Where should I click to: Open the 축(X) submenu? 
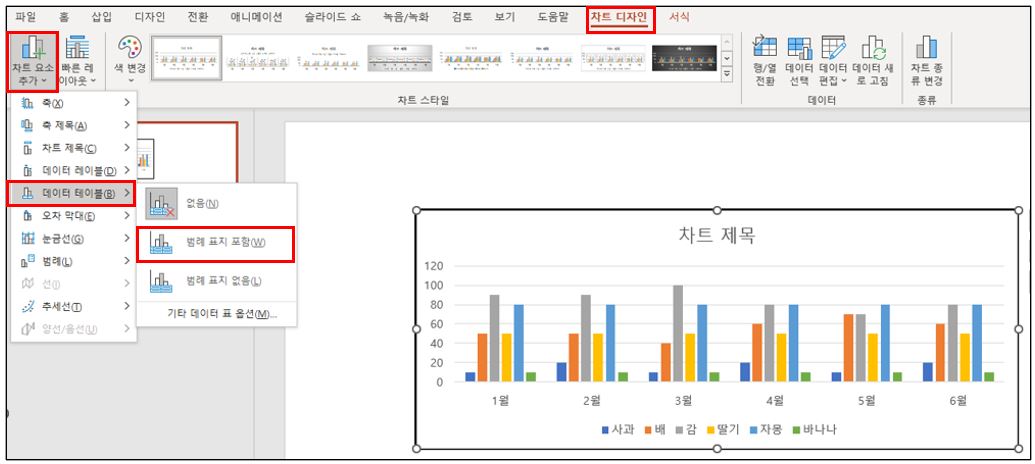74,103
